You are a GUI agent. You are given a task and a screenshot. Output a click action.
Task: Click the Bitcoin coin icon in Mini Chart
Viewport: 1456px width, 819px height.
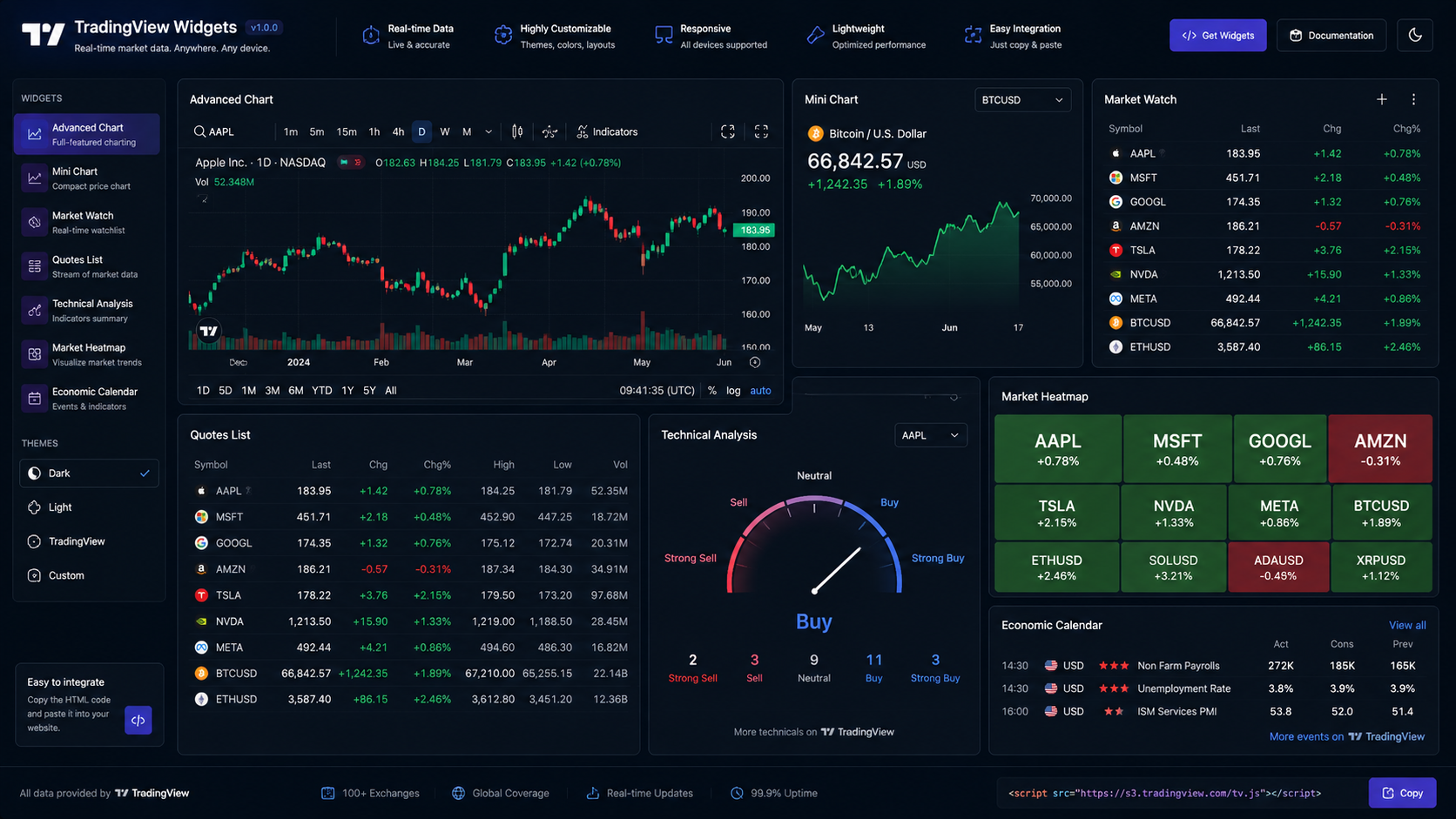point(816,133)
